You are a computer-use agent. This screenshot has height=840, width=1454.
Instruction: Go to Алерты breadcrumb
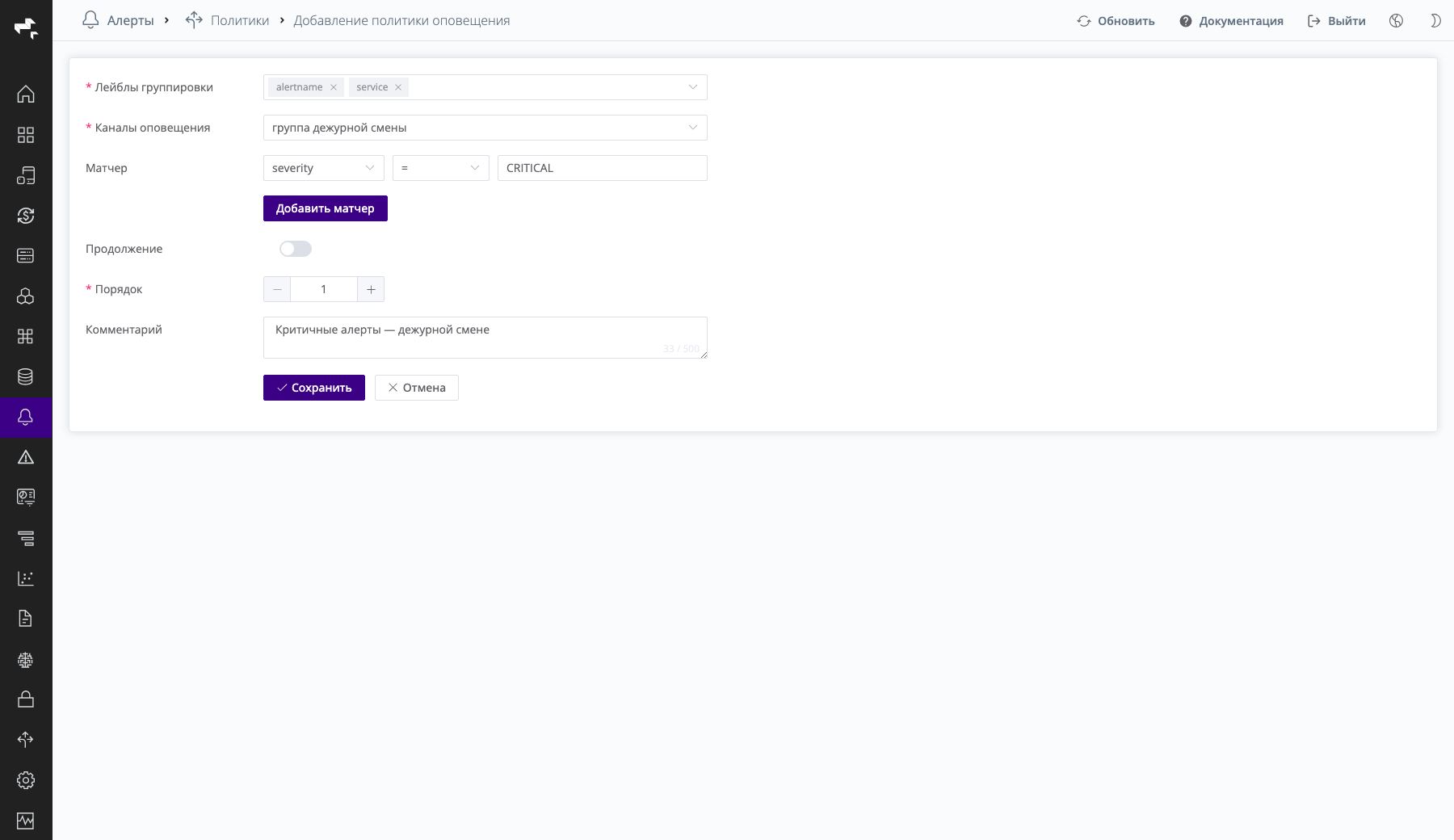tap(130, 21)
